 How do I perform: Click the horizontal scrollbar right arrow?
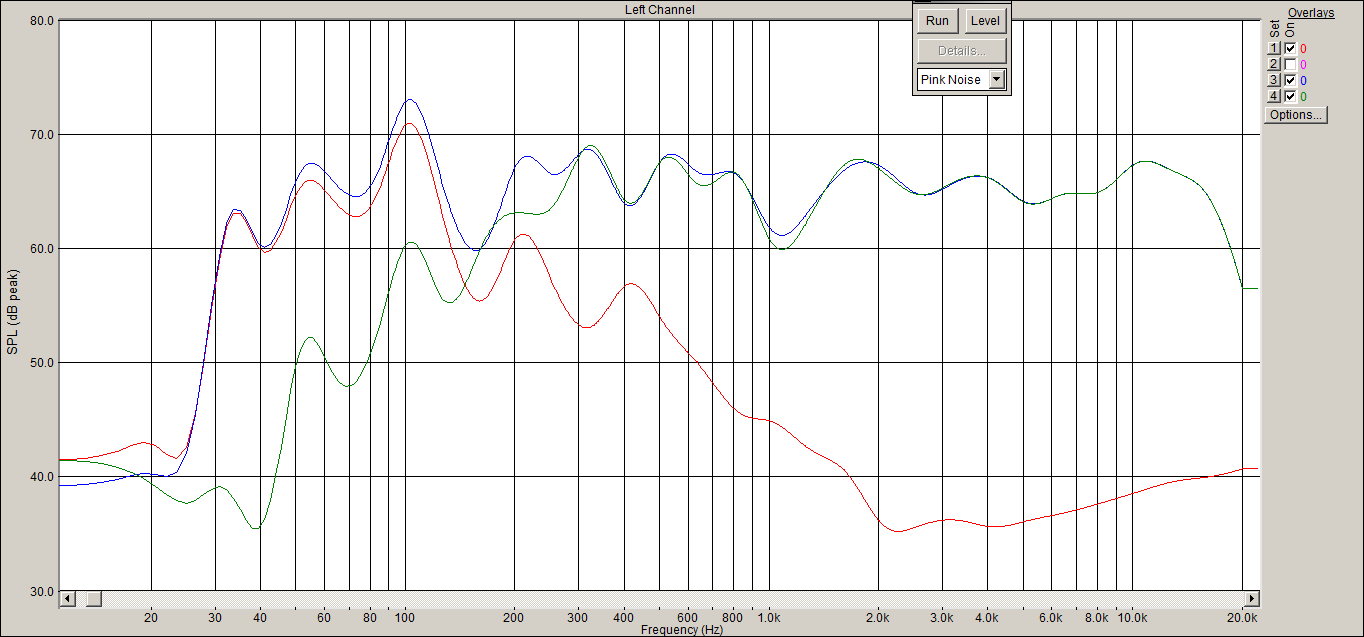tap(1251, 599)
